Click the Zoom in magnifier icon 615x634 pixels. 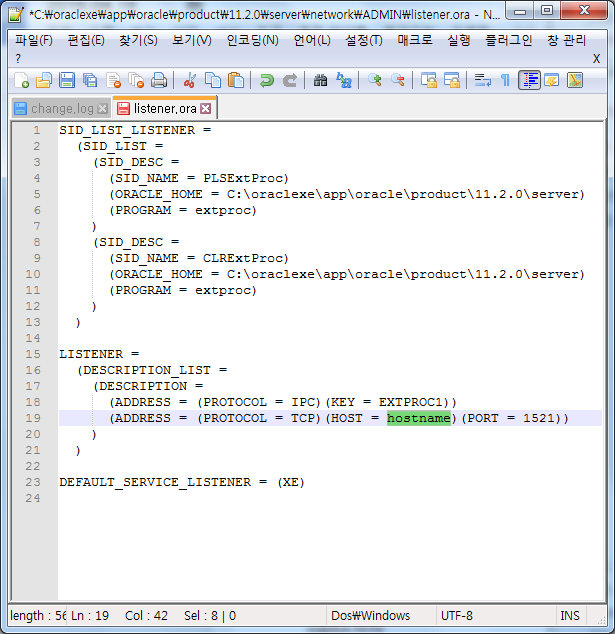point(375,80)
